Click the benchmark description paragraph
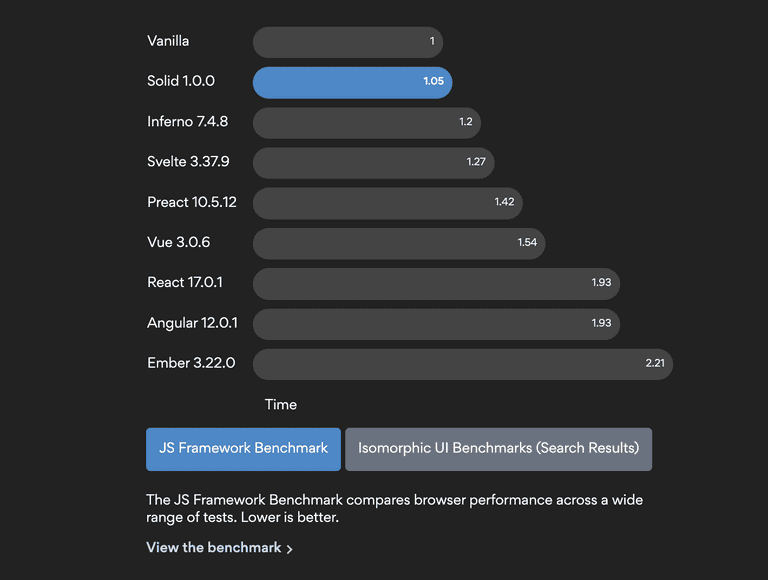Image resolution: width=768 pixels, height=580 pixels. [x=394, y=509]
